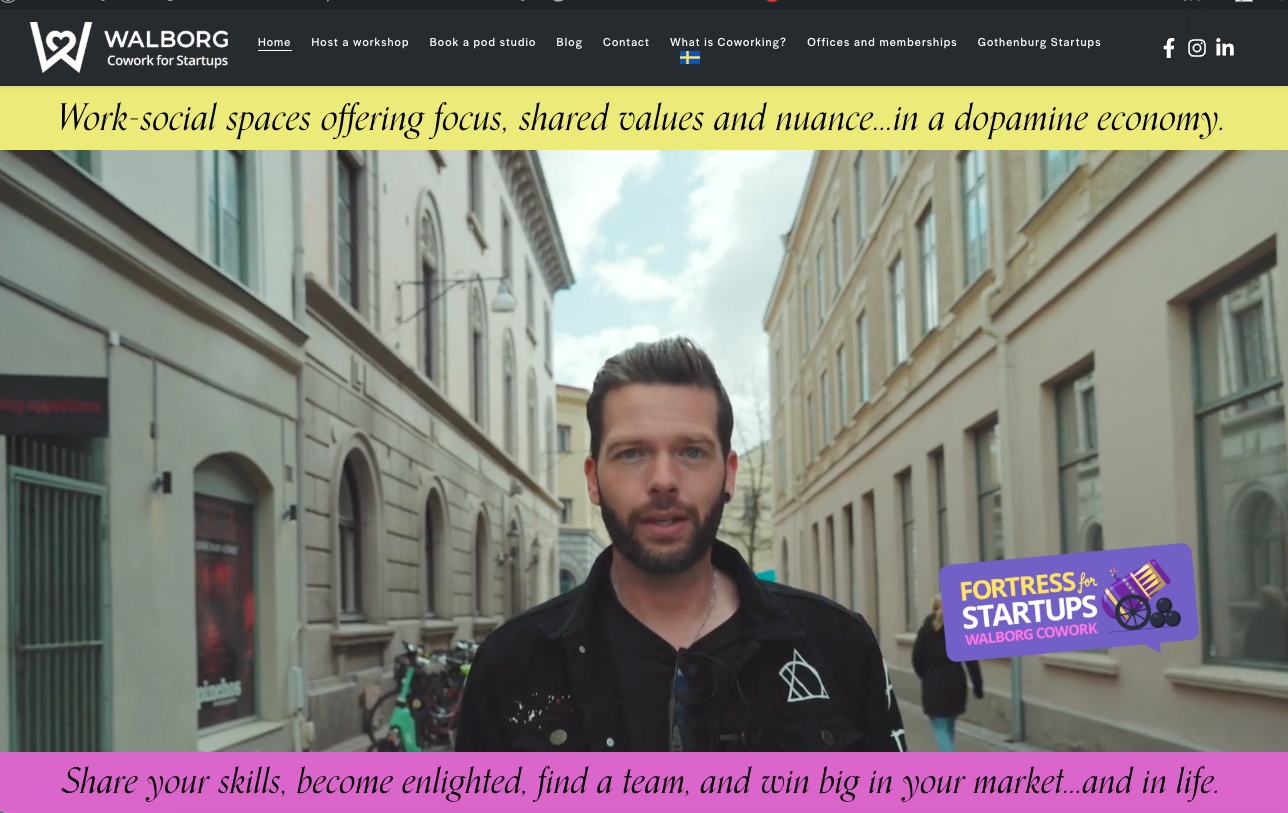Image resolution: width=1288 pixels, height=813 pixels.
Task: Switch language using the Swedish flag
Action: [689, 58]
